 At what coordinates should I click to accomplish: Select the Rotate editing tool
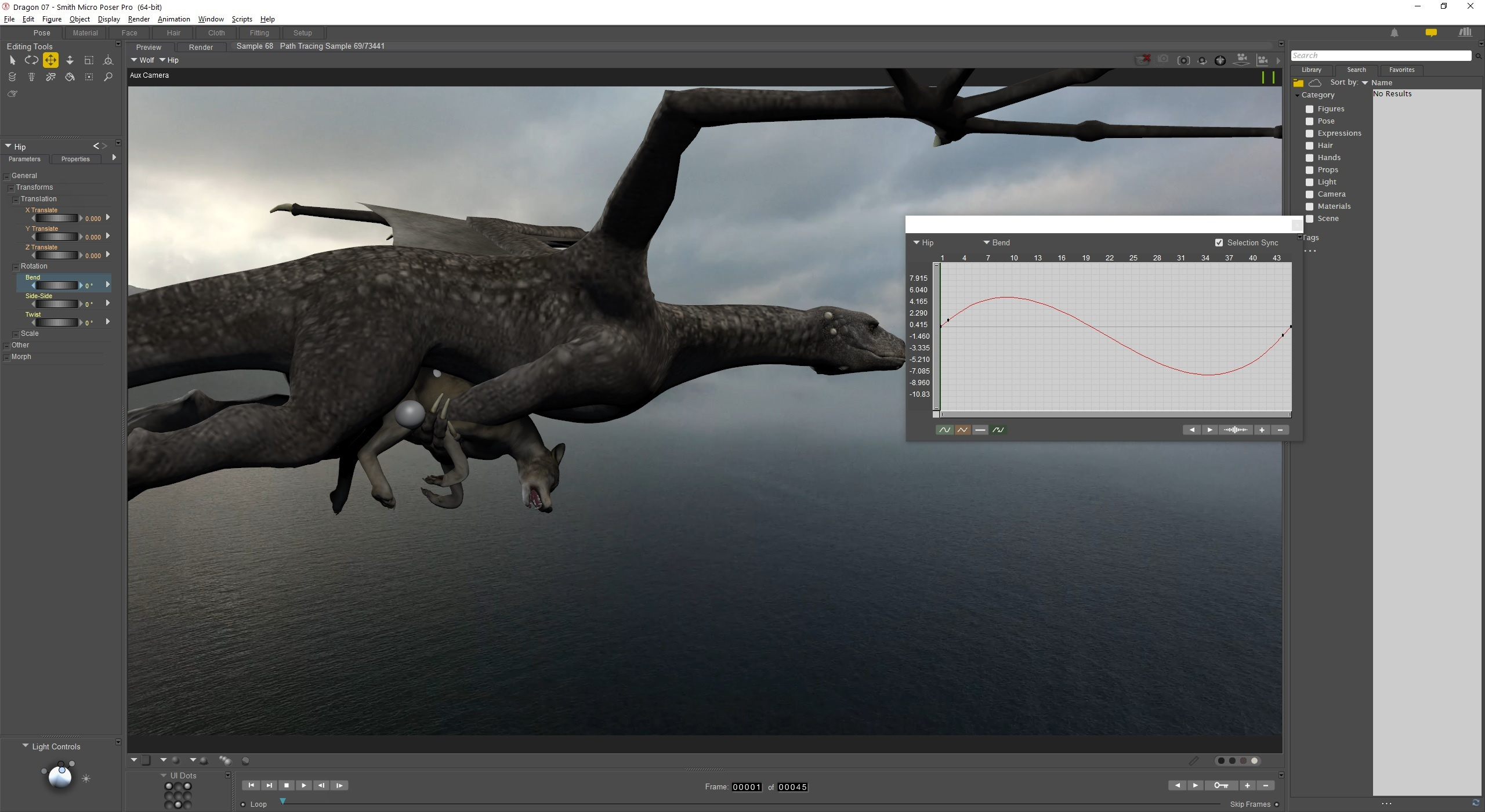[31, 60]
